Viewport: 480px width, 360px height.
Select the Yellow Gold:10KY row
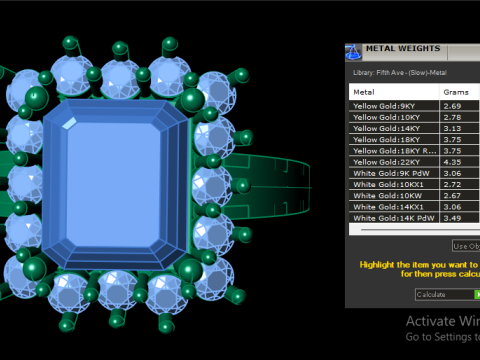click(414, 117)
